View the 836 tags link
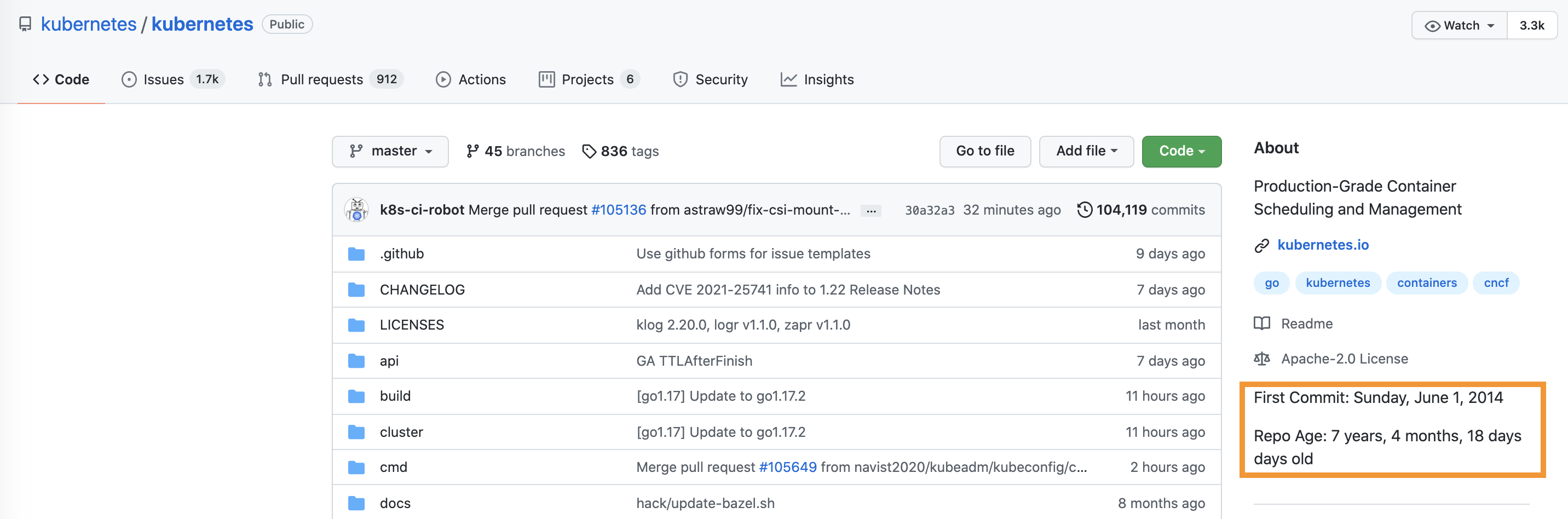1568x519 pixels. [x=620, y=151]
